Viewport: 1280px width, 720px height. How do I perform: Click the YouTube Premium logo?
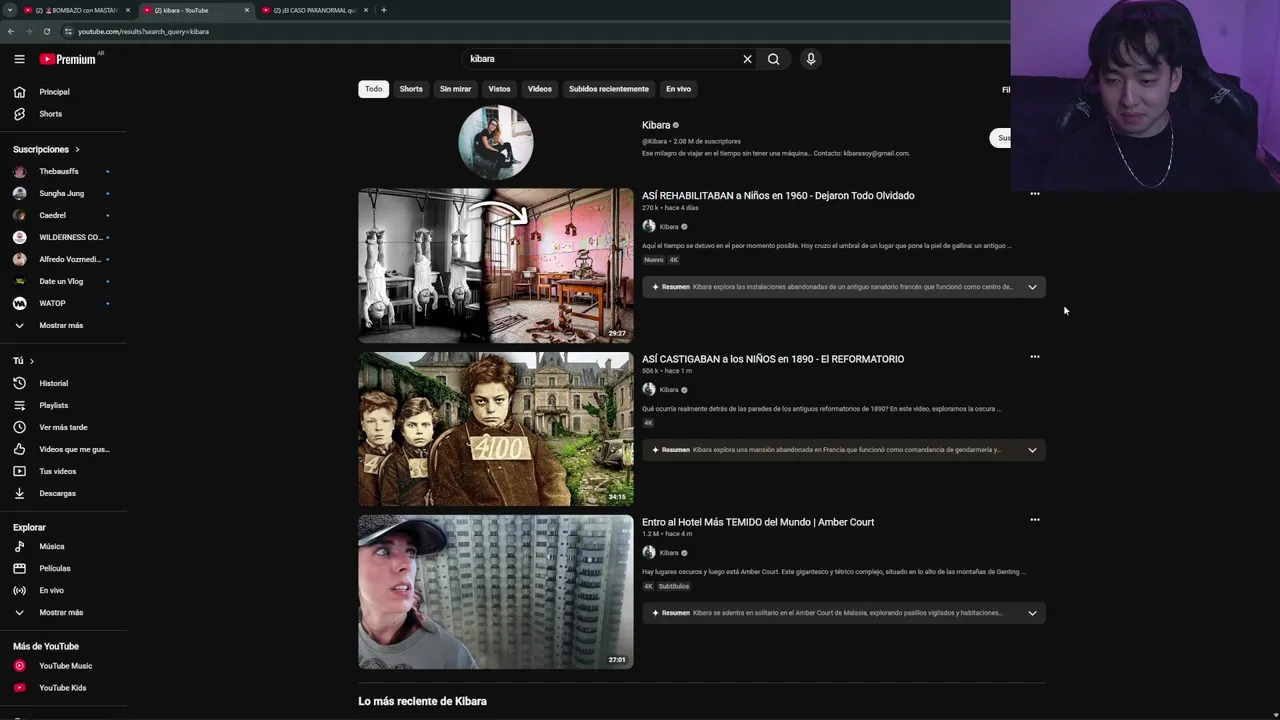[68, 59]
